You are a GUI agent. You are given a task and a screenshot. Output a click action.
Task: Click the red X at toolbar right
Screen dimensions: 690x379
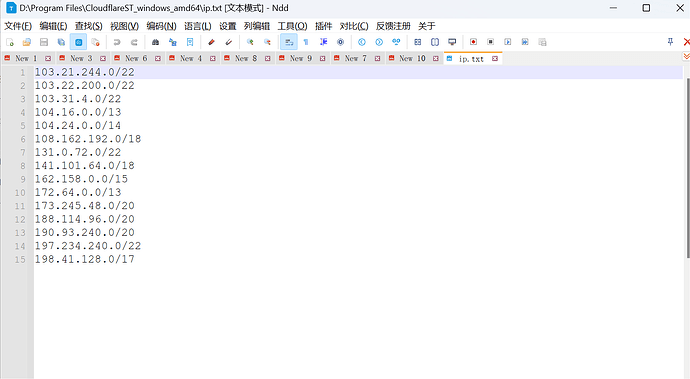(686, 42)
